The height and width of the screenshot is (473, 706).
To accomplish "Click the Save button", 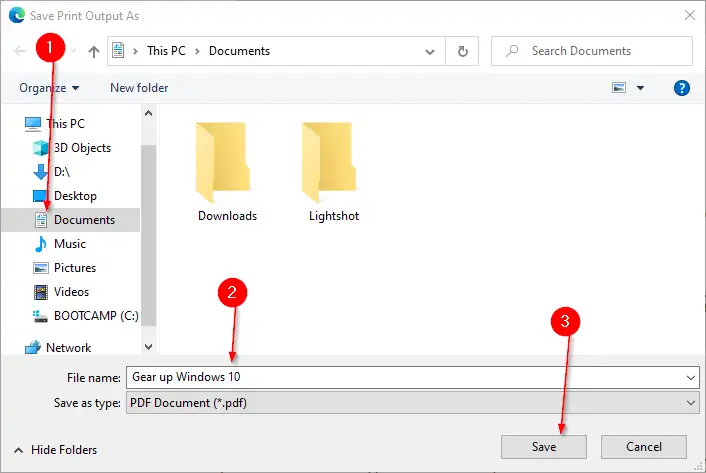I will [x=544, y=447].
